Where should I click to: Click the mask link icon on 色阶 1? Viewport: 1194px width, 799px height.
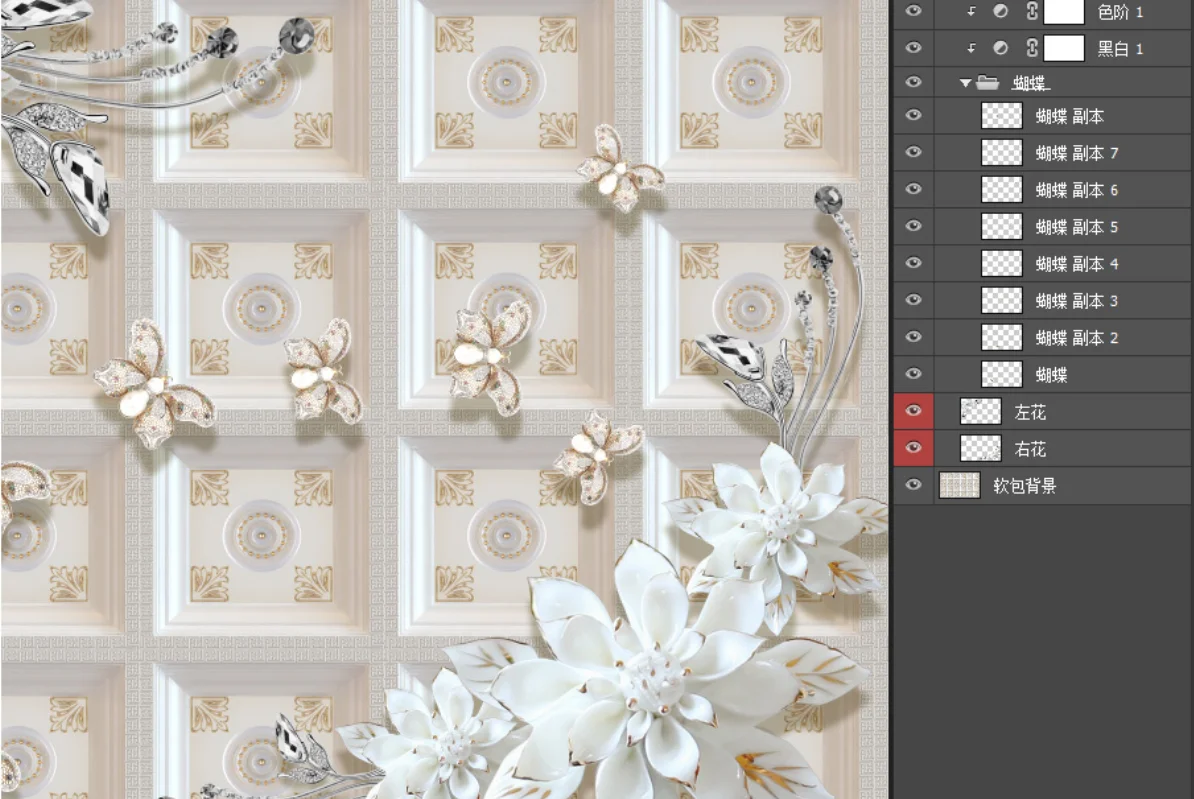[1032, 11]
